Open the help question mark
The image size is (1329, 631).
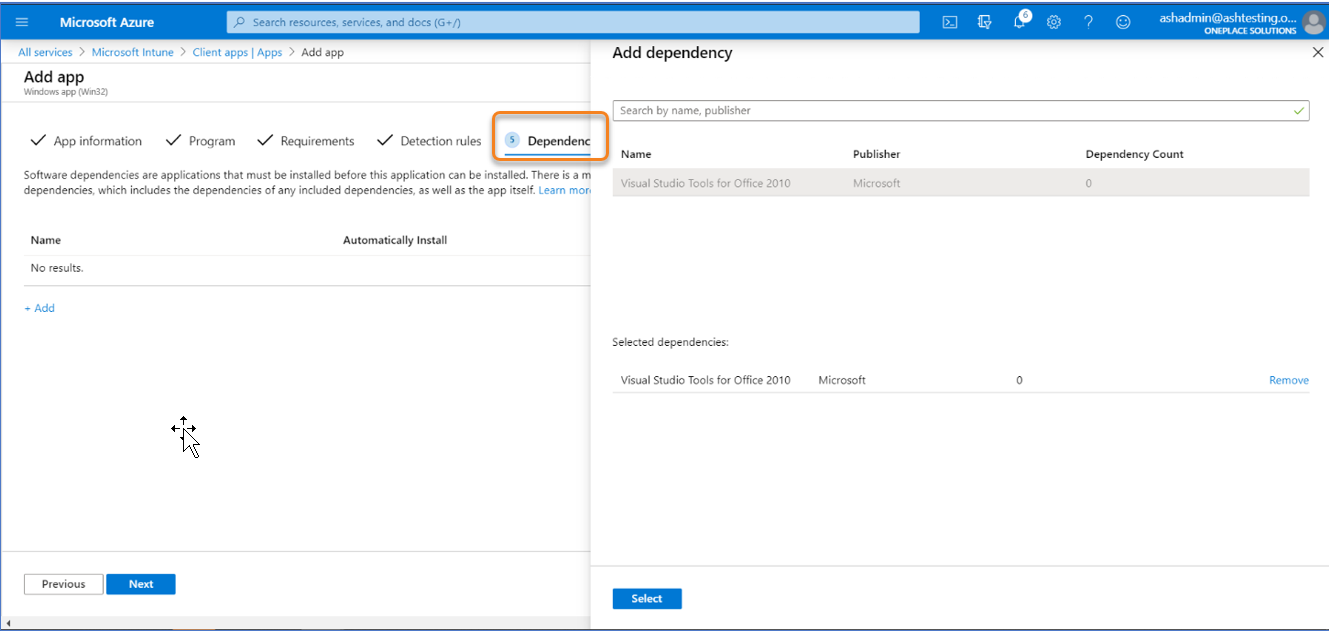point(1089,22)
